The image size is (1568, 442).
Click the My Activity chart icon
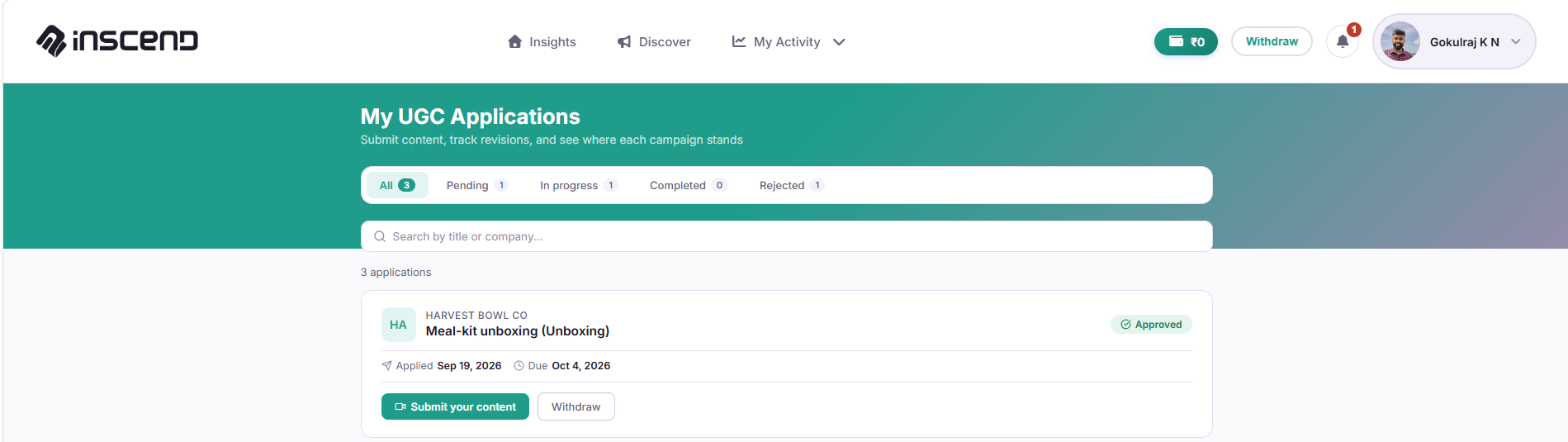(x=739, y=41)
